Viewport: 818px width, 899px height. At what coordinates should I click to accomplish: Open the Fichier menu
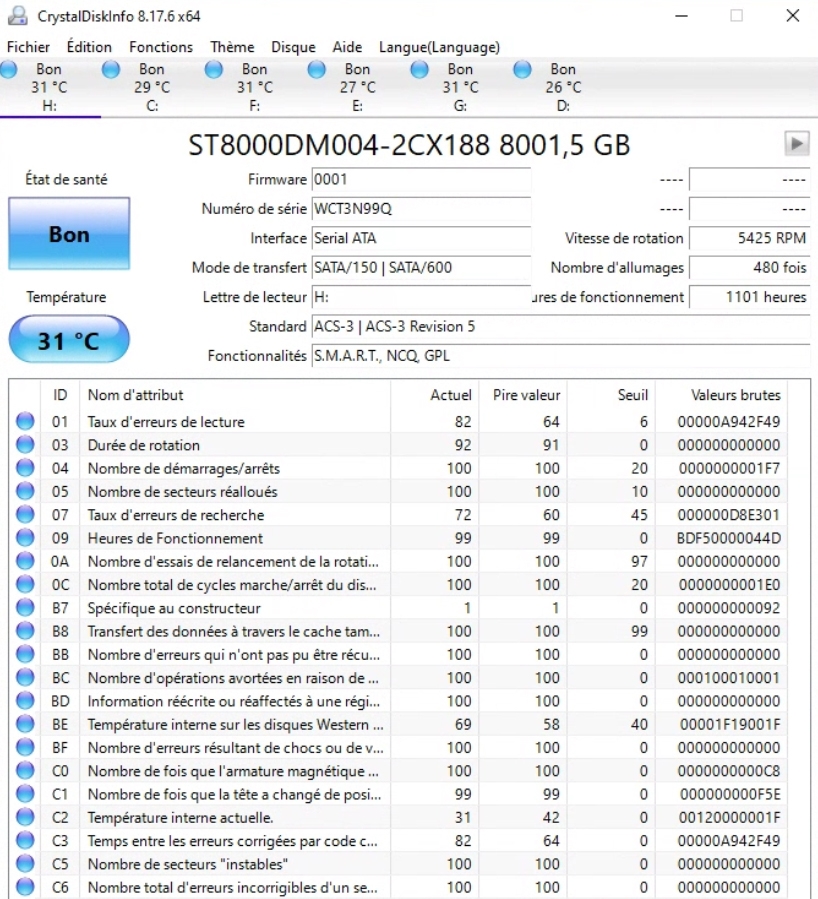[x=28, y=47]
